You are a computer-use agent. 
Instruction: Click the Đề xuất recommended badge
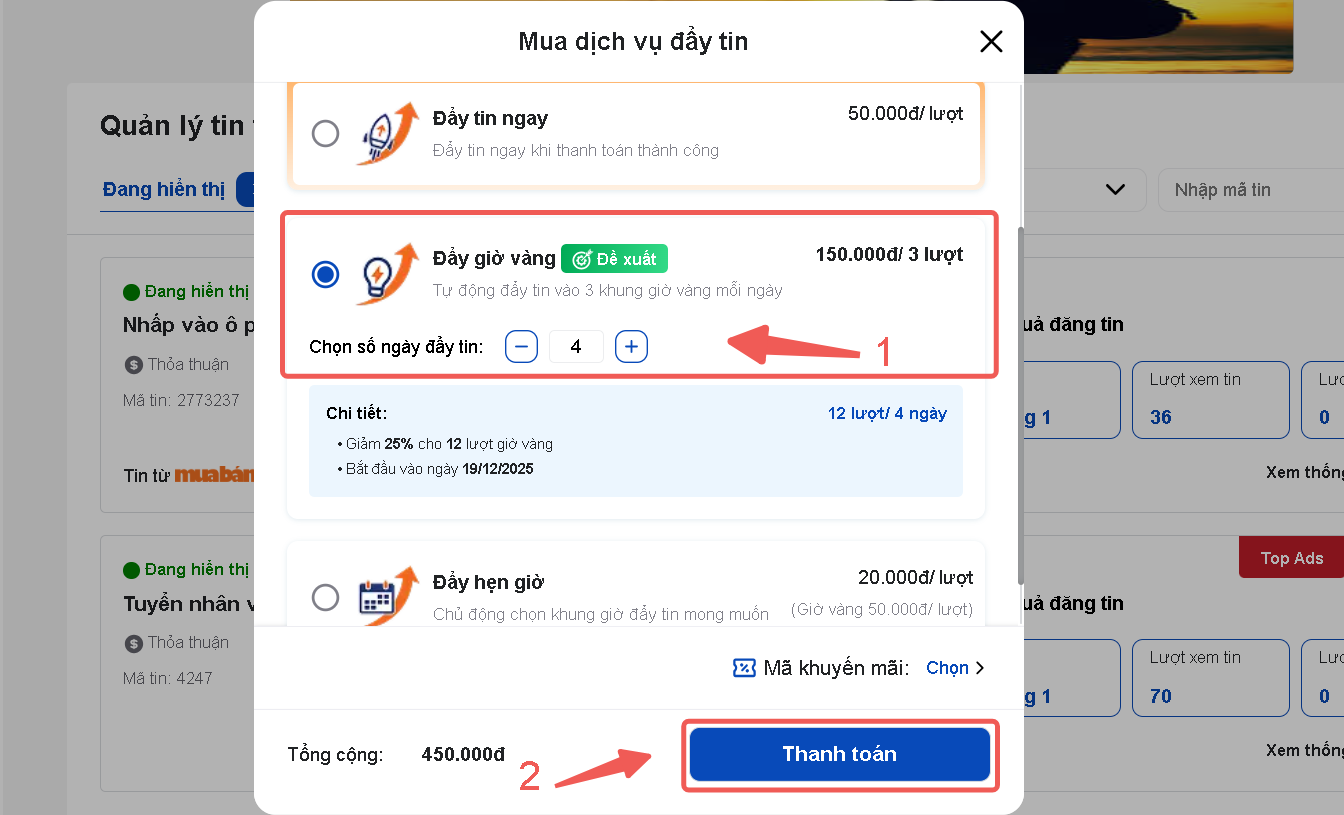point(614,259)
